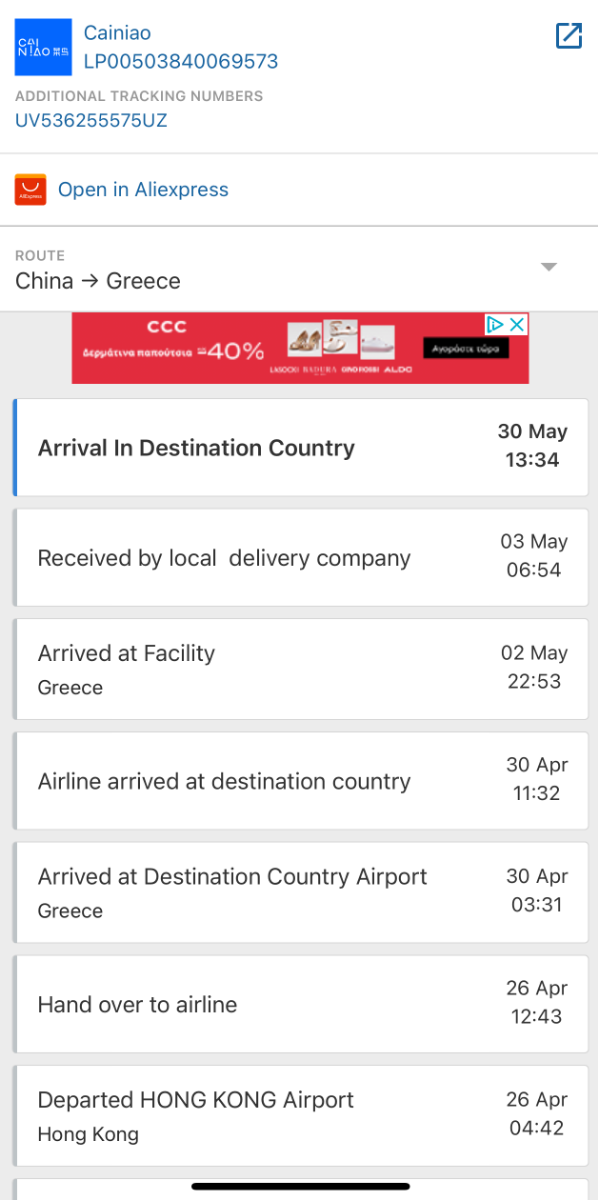Open the Arrived at Facility Greece entry
This screenshot has height=1200, width=598.
(300, 669)
